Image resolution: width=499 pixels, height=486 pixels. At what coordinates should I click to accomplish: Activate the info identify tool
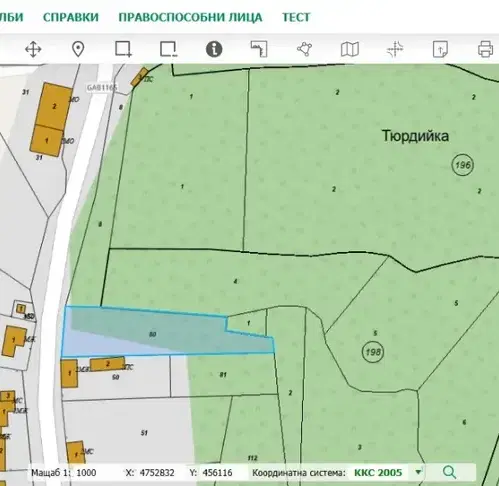tap(214, 49)
